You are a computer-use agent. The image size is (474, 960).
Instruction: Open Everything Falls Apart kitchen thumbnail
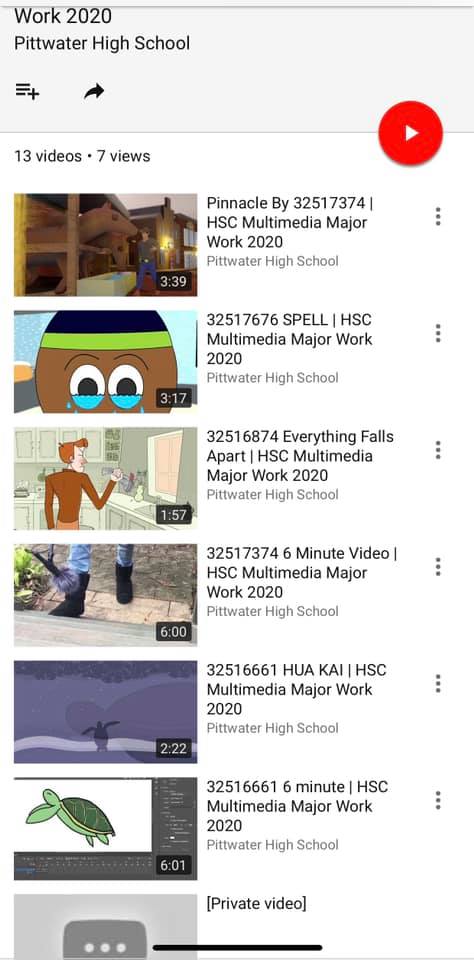[105, 479]
